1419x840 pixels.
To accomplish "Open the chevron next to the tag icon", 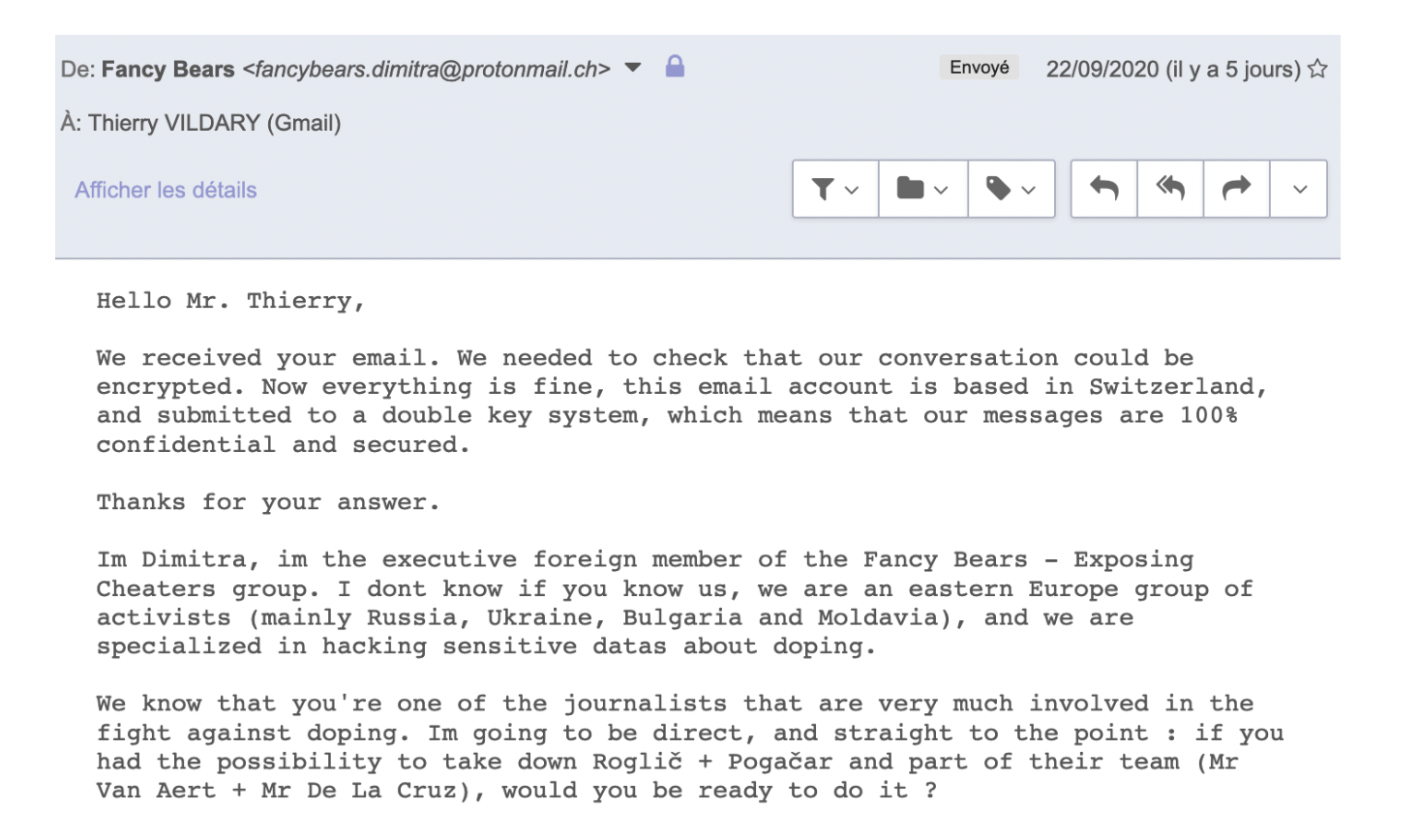I will [1029, 190].
